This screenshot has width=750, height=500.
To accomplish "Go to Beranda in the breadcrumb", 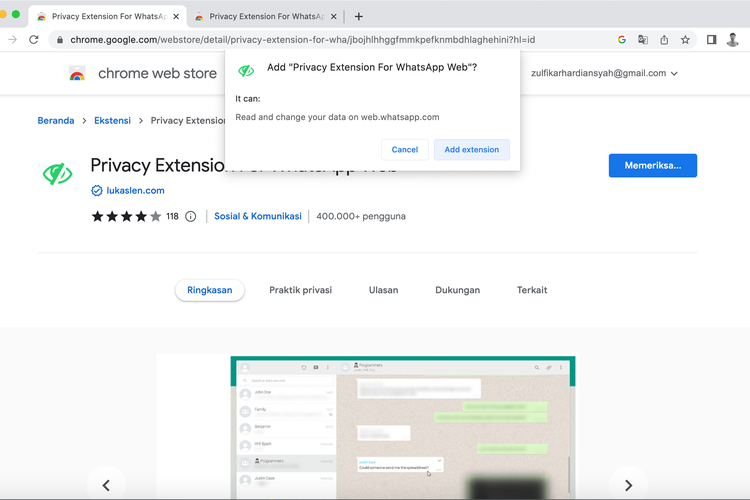I will [56, 121].
